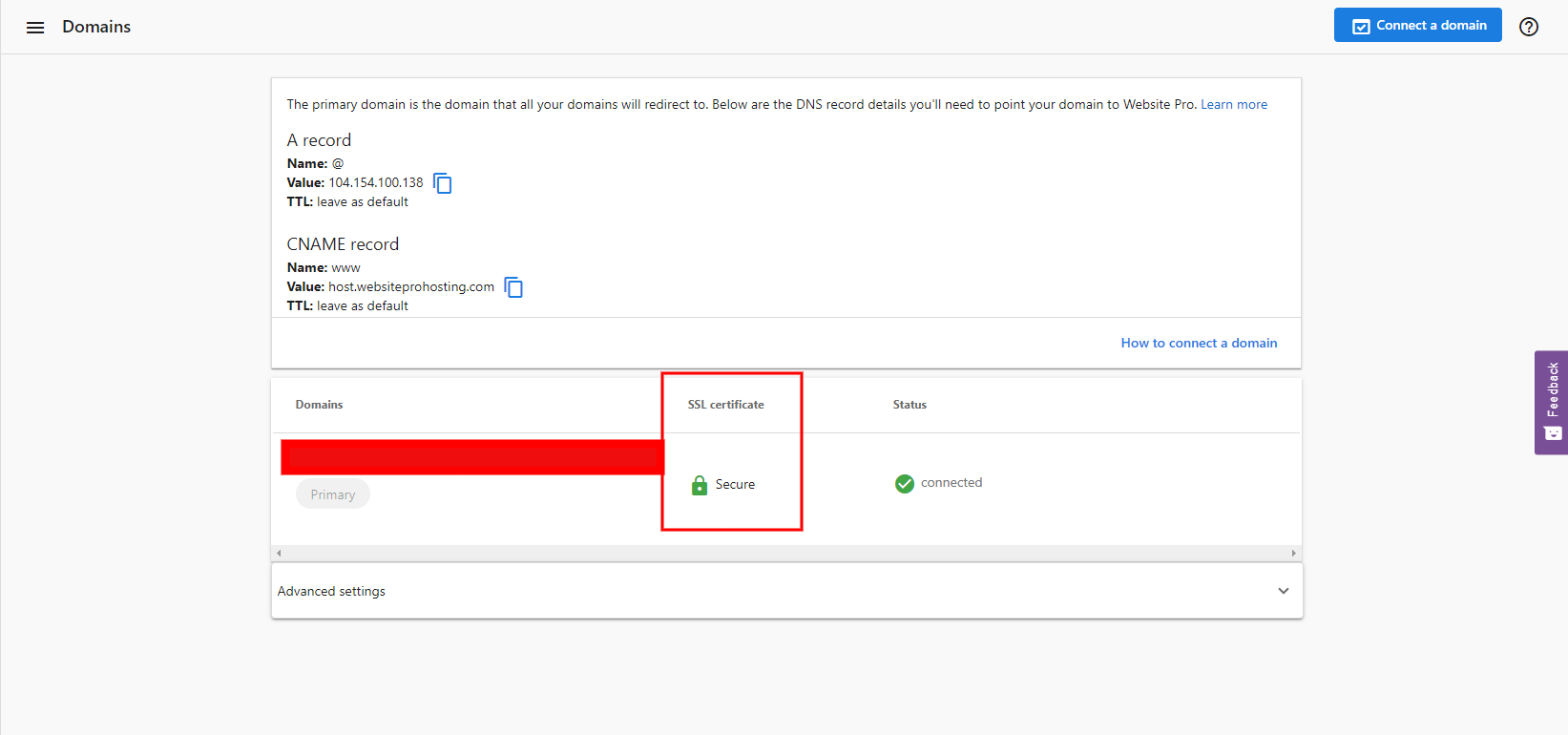Click the green SSL padlock icon

(x=700, y=485)
